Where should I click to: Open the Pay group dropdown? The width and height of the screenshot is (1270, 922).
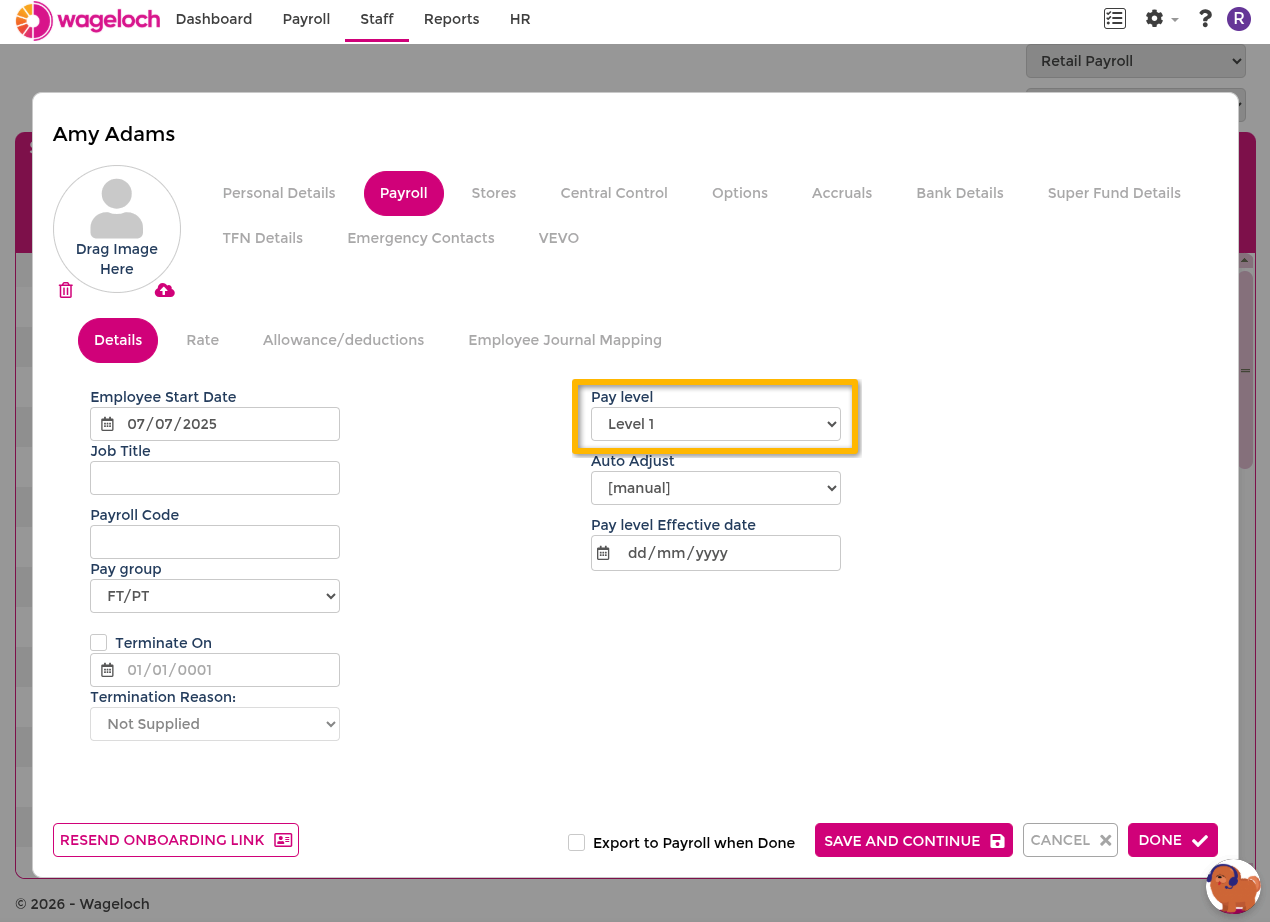215,596
